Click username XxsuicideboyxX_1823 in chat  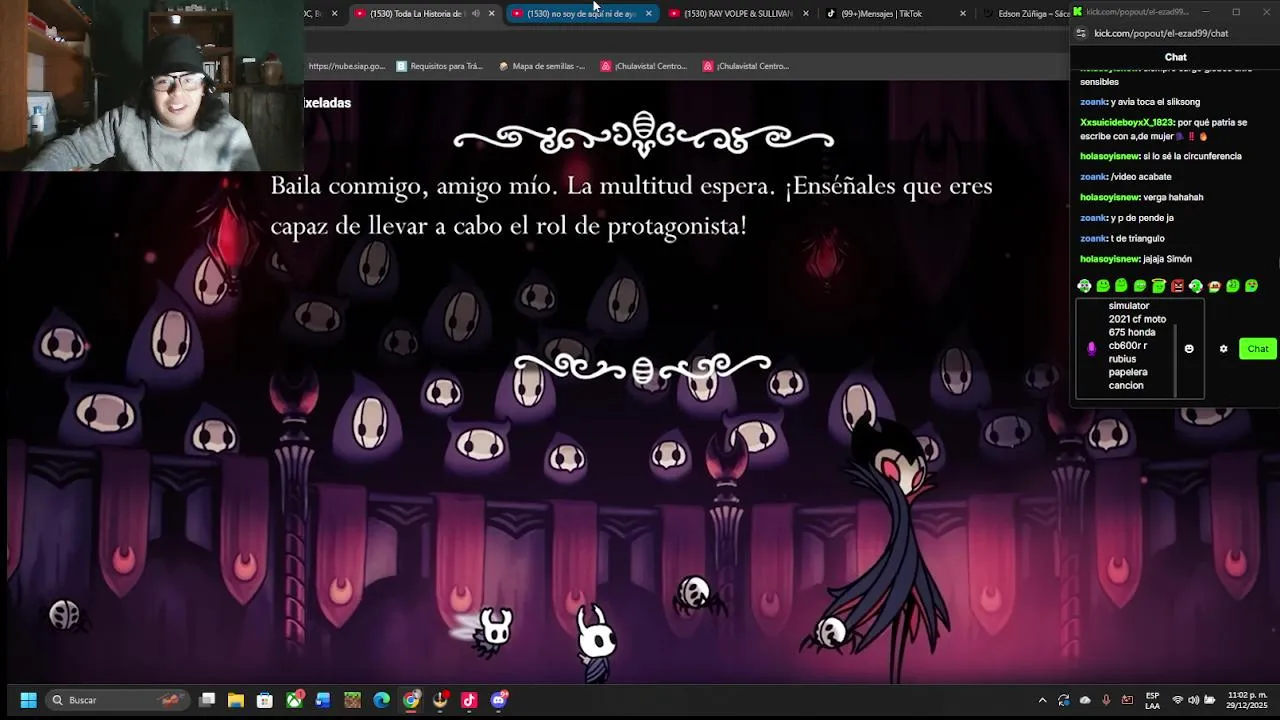point(1128,122)
